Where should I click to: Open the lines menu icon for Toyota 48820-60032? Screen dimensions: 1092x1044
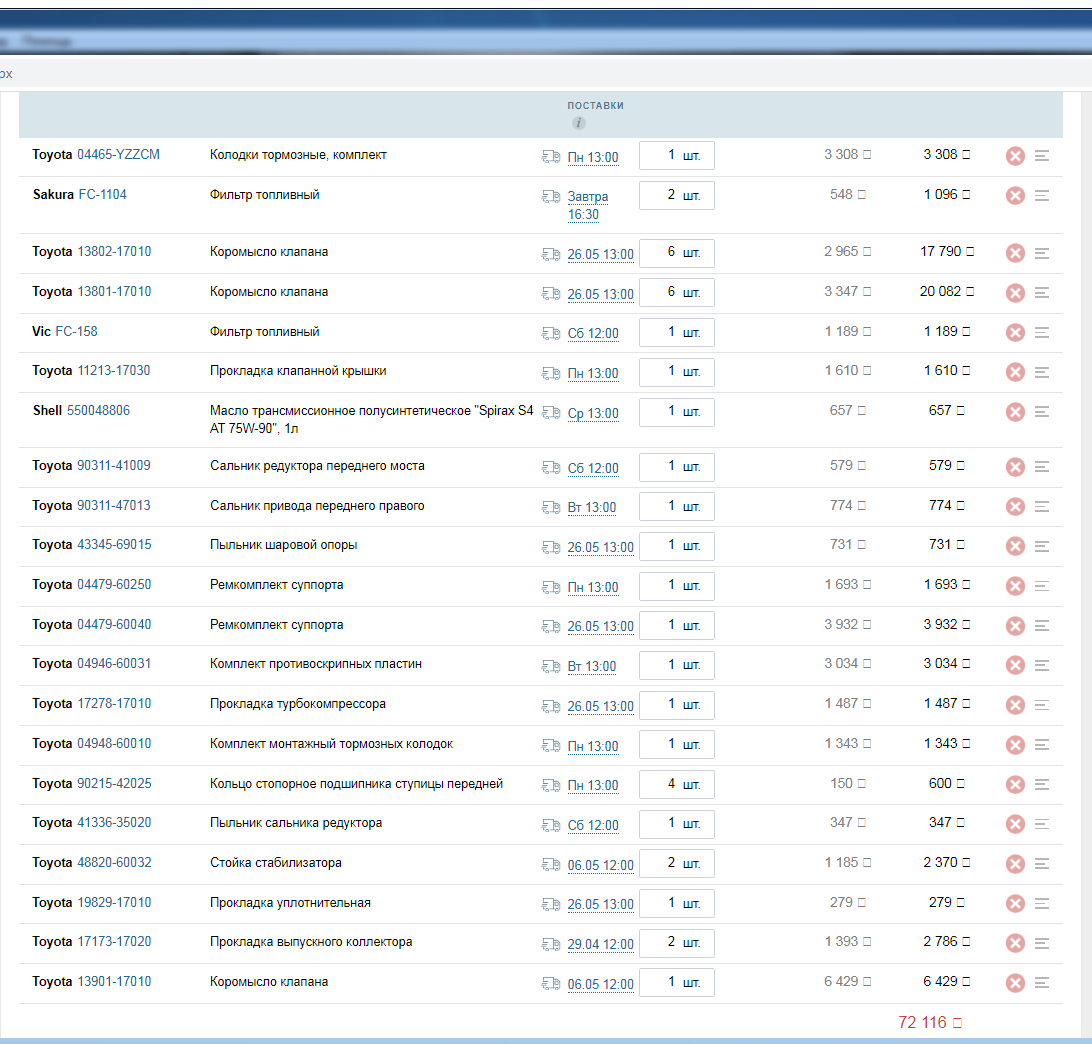coord(1042,863)
